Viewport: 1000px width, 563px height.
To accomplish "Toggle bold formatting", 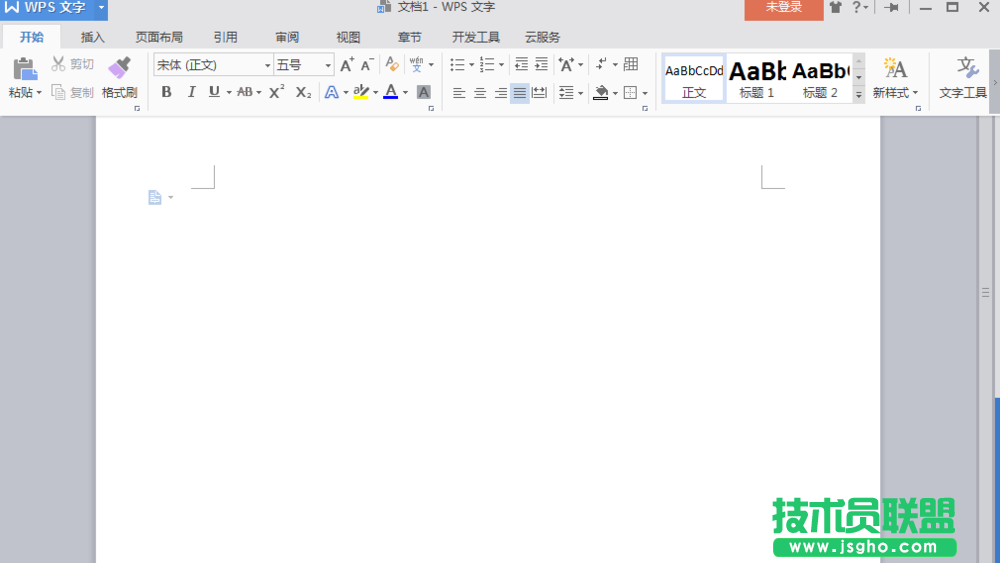I will tap(166, 92).
